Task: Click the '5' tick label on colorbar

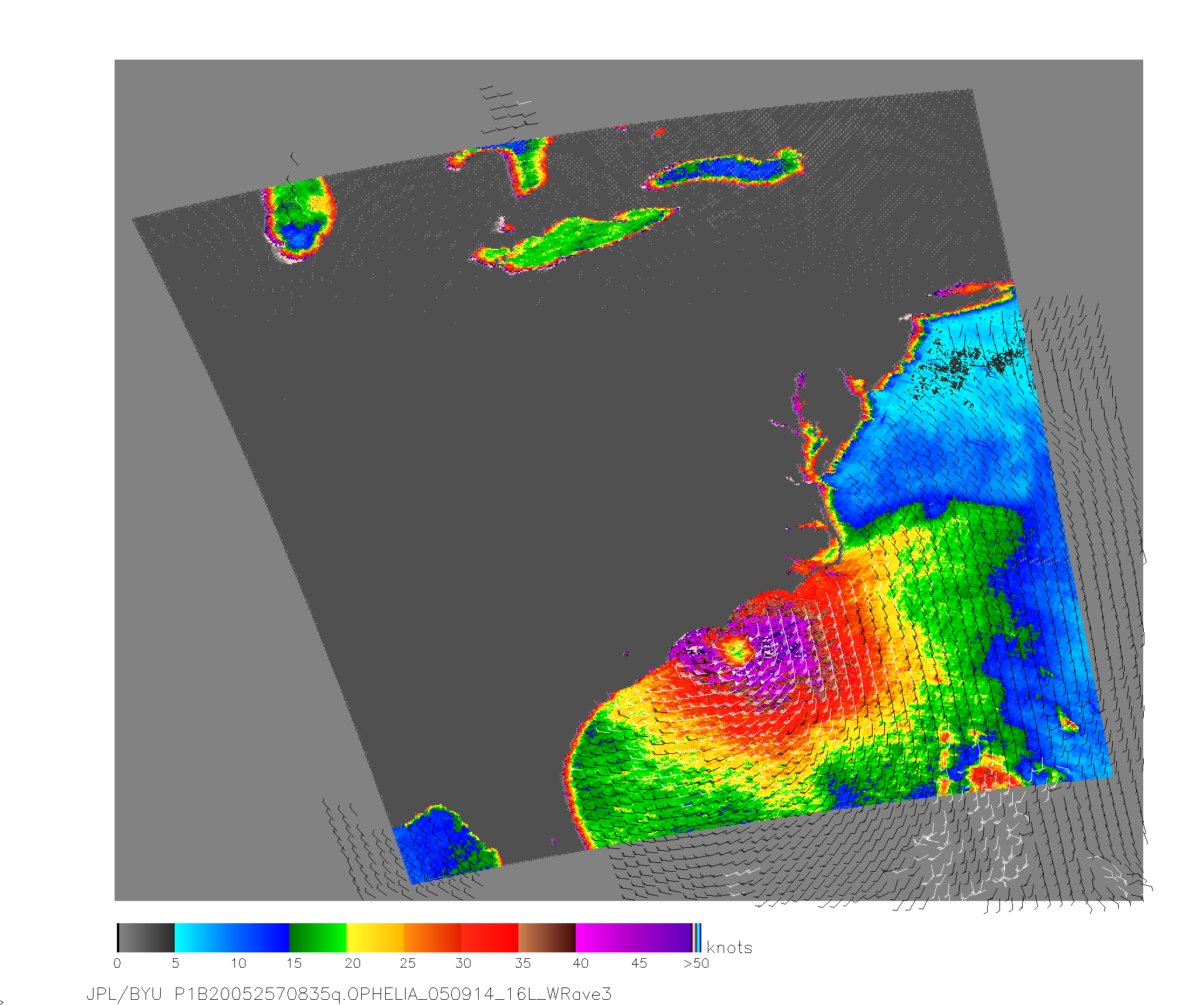Action: pyautogui.click(x=175, y=963)
